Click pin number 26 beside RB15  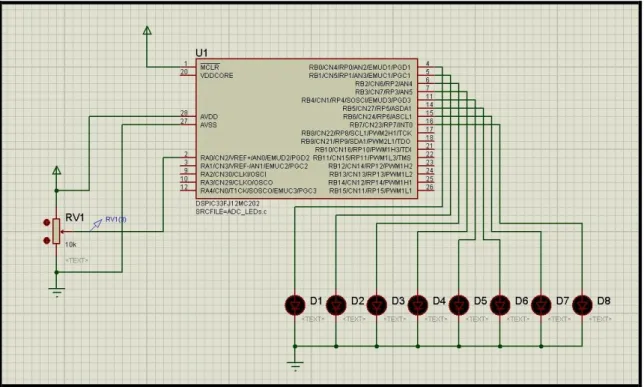click(x=430, y=187)
